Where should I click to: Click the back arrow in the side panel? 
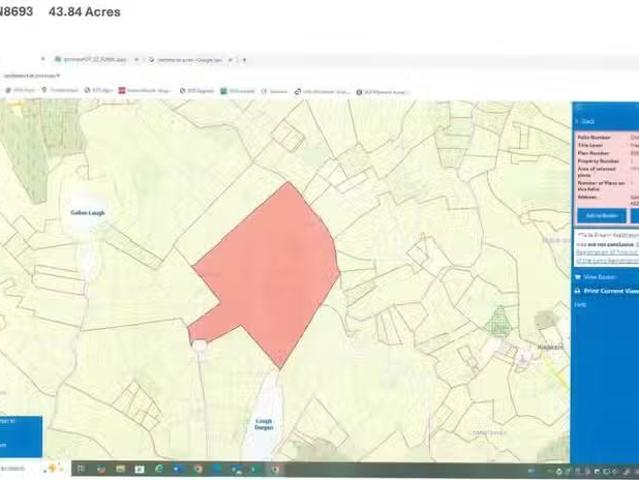578,121
